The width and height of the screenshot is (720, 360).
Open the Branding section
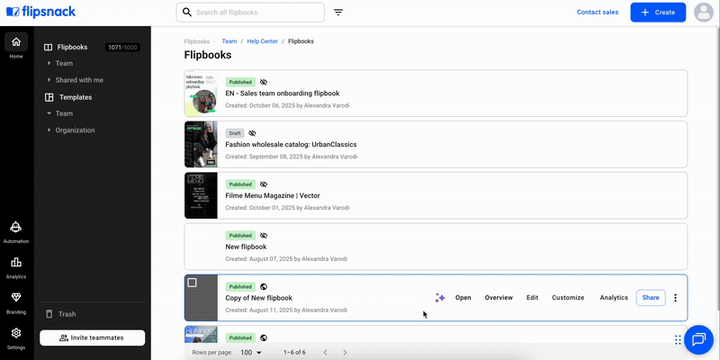(16, 303)
